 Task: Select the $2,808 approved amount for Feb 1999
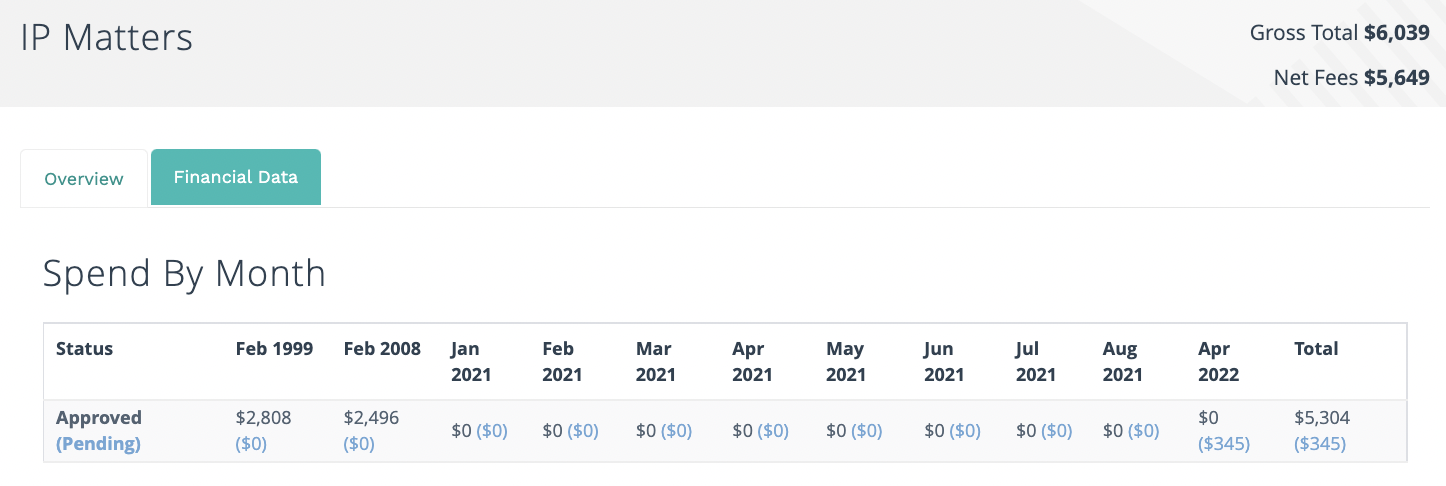263,418
